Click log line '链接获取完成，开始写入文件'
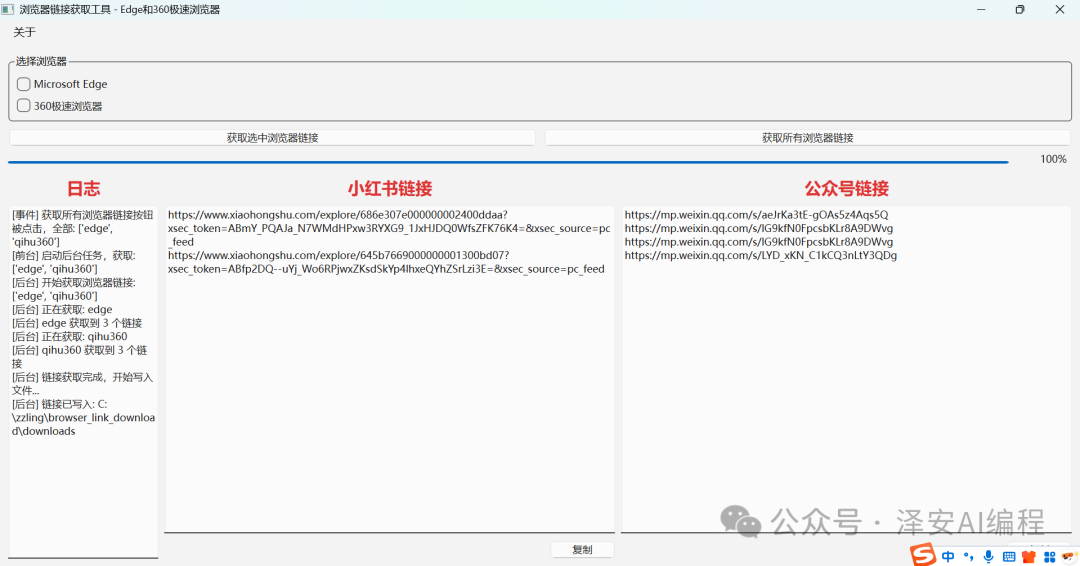The image size is (1080, 566). (x=82, y=384)
